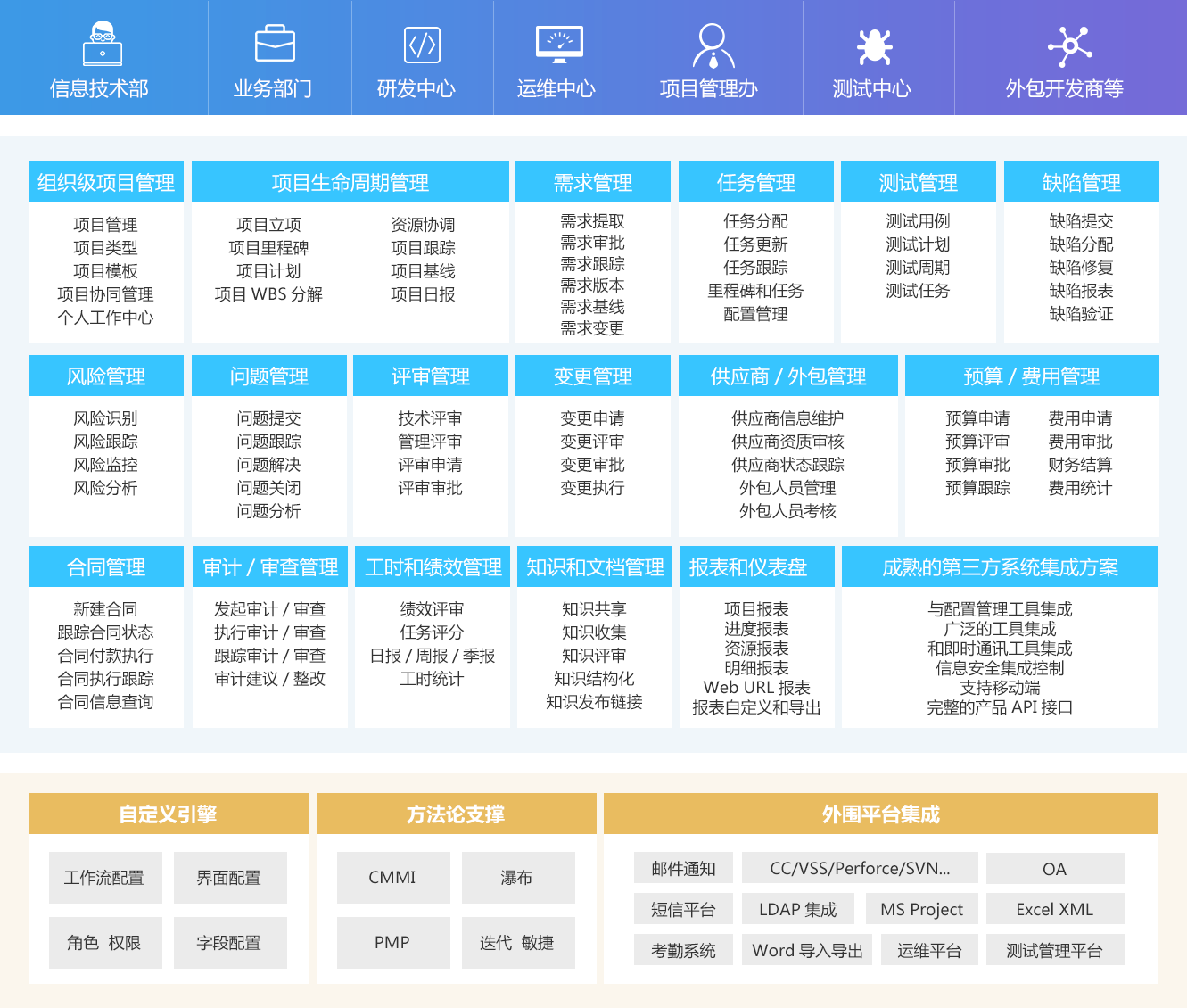Select the 报表和仪表盘 header
Image resolution: width=1187 pixels, height=1008 pixels.
757,566
